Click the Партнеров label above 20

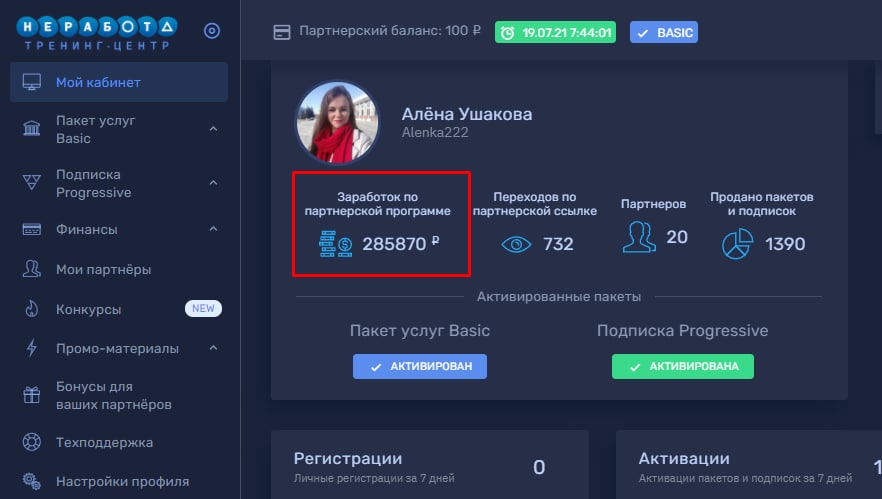654,204
